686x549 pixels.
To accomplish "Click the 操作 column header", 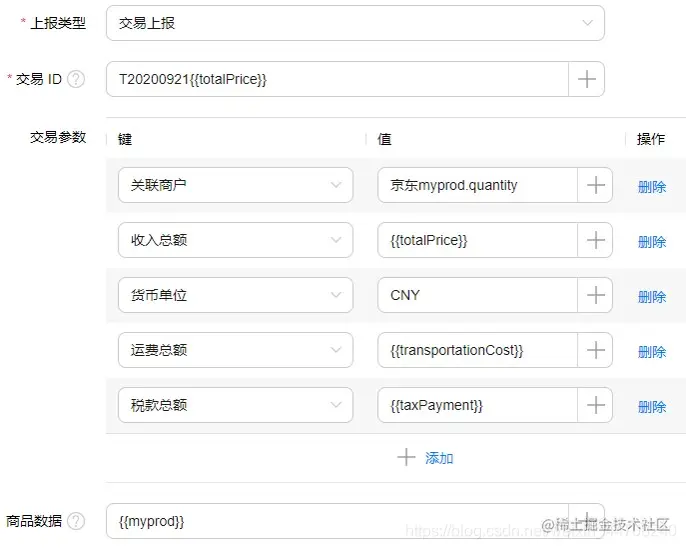I will [x=651, y=139].
